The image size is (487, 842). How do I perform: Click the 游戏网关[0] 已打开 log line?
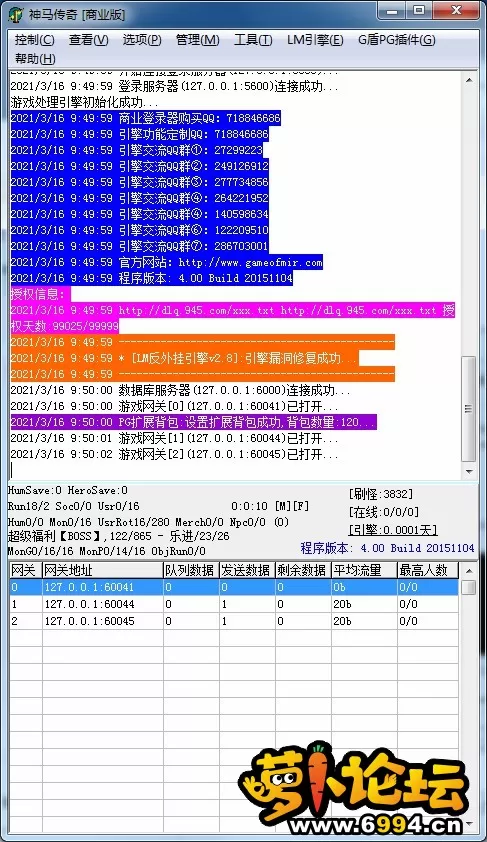(175, 406)
